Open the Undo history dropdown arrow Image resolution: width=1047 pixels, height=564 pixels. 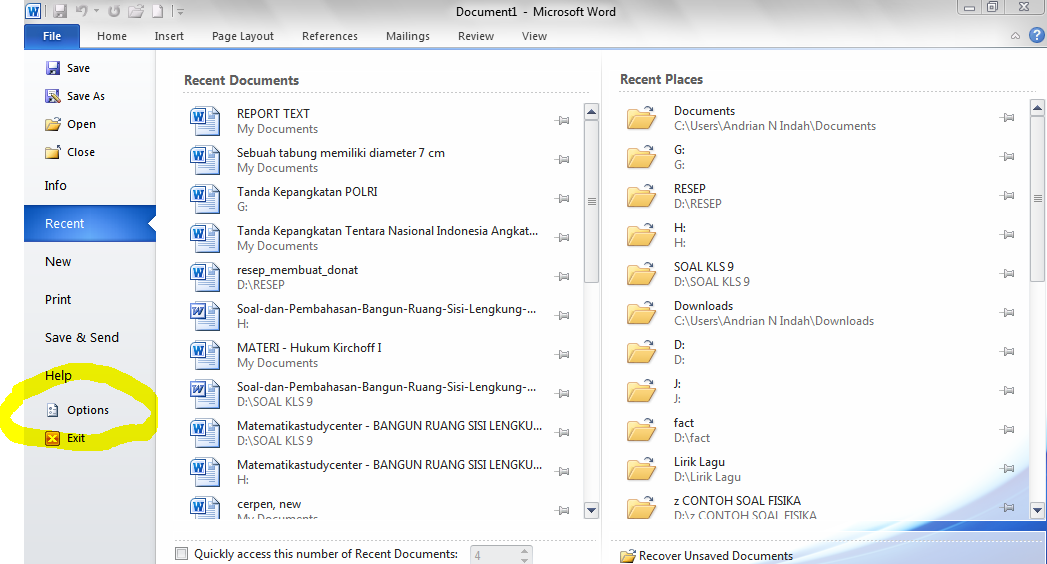point(97,11)
